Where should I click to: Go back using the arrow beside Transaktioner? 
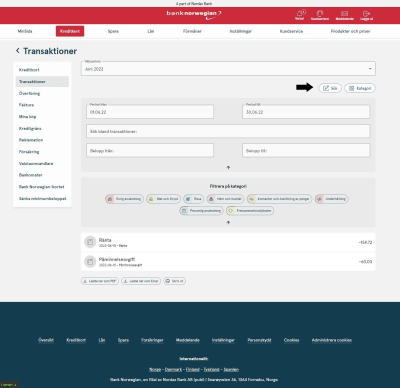pos(18,51)
